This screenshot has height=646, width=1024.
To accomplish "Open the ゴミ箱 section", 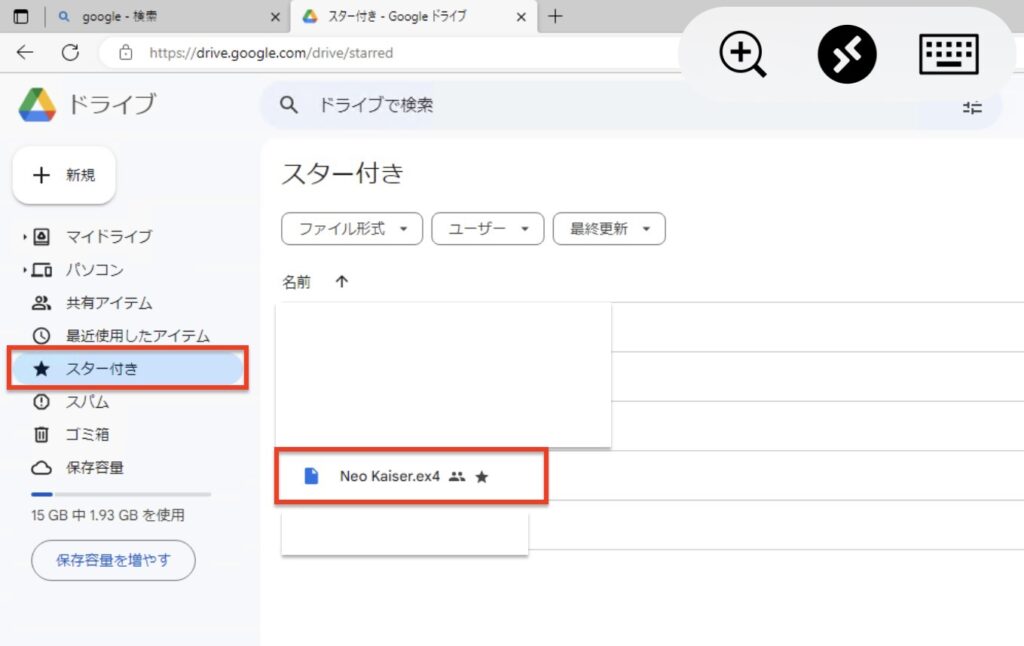I will click(x=87, y=434).
